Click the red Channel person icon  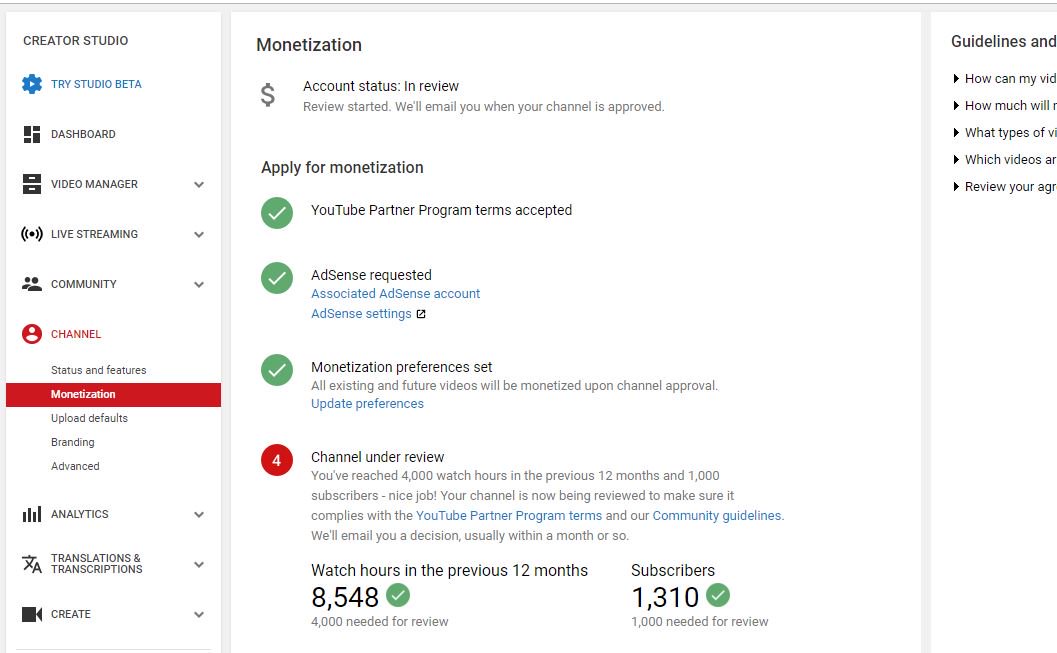click(32, 334)
